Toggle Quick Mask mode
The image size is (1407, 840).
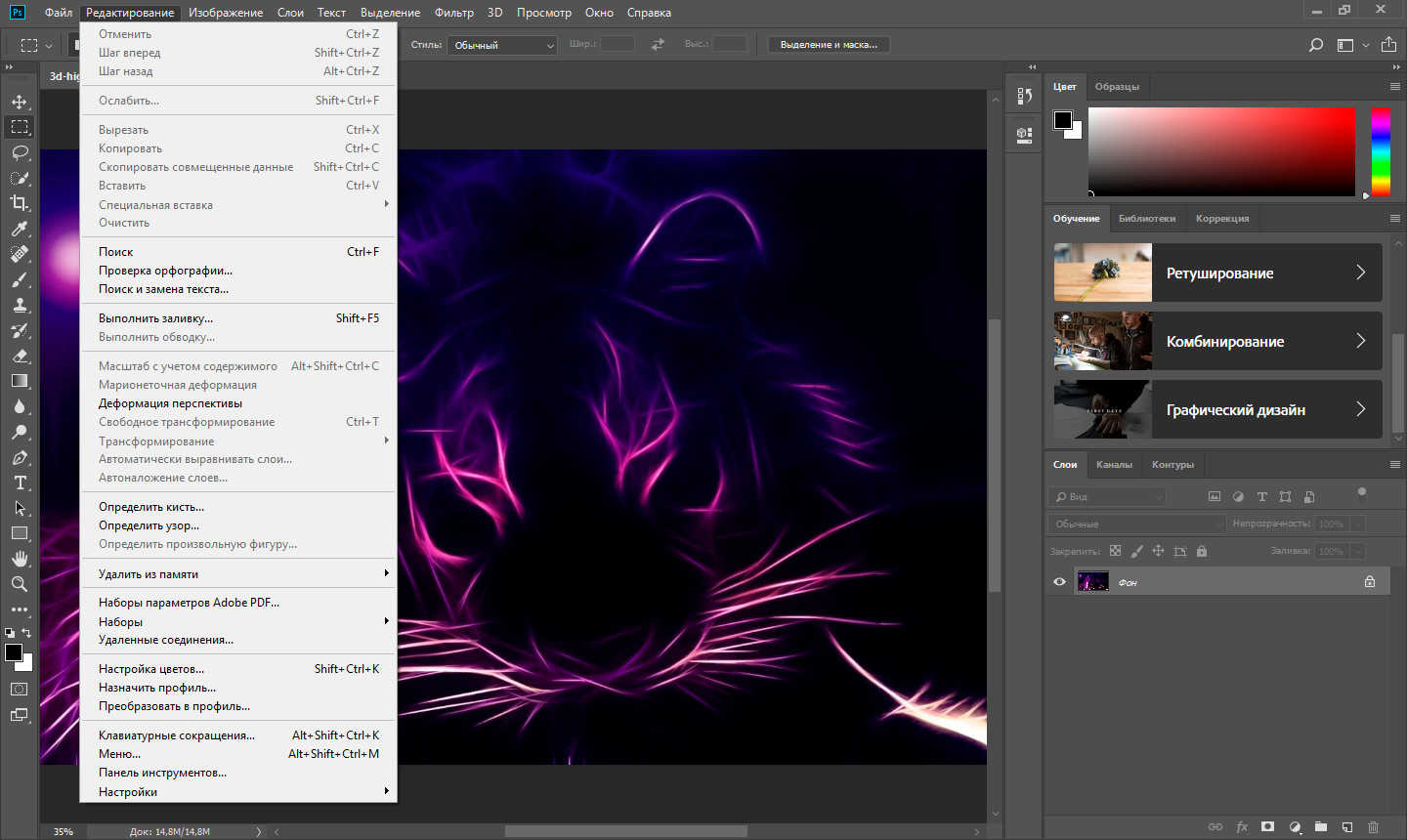20,689
